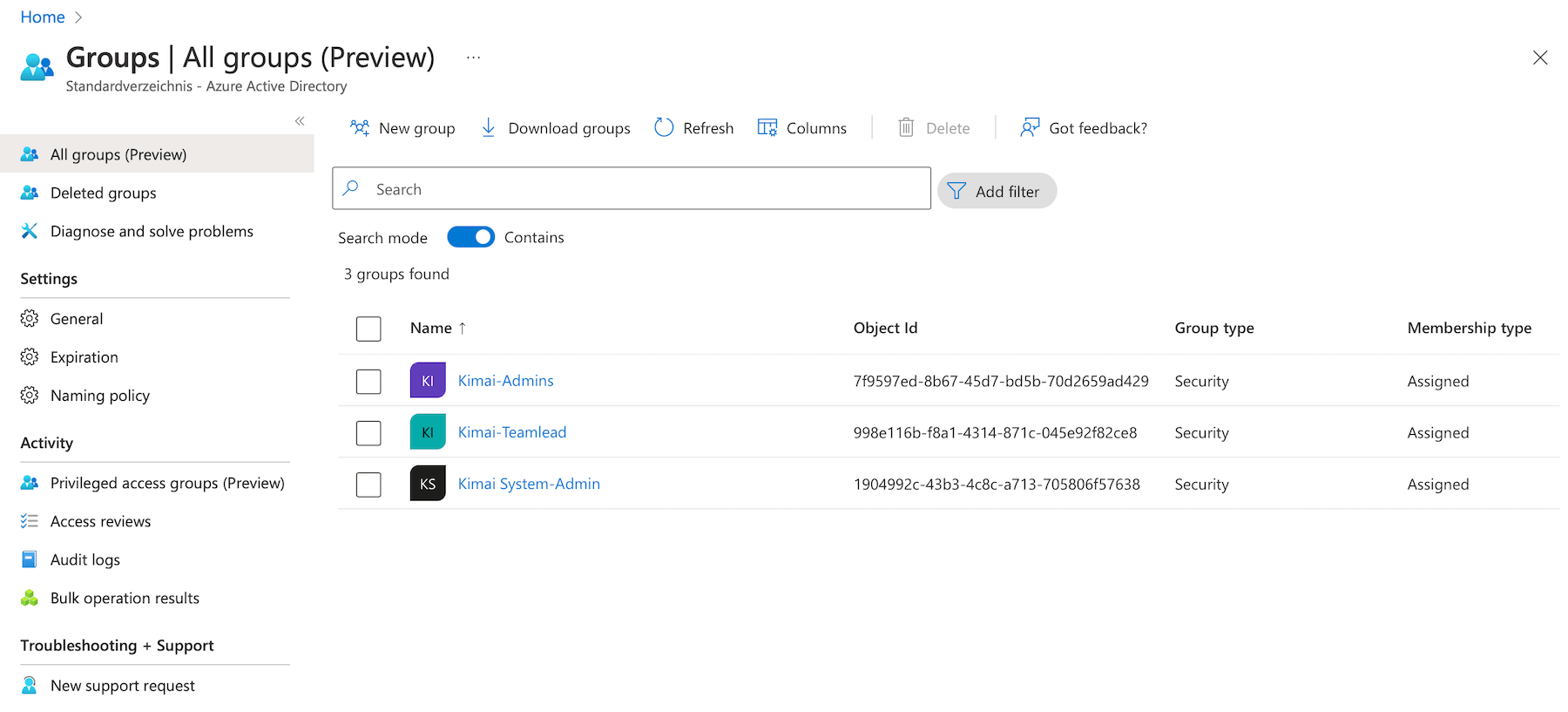
Task: Click the New group button label
Action: 417,128
